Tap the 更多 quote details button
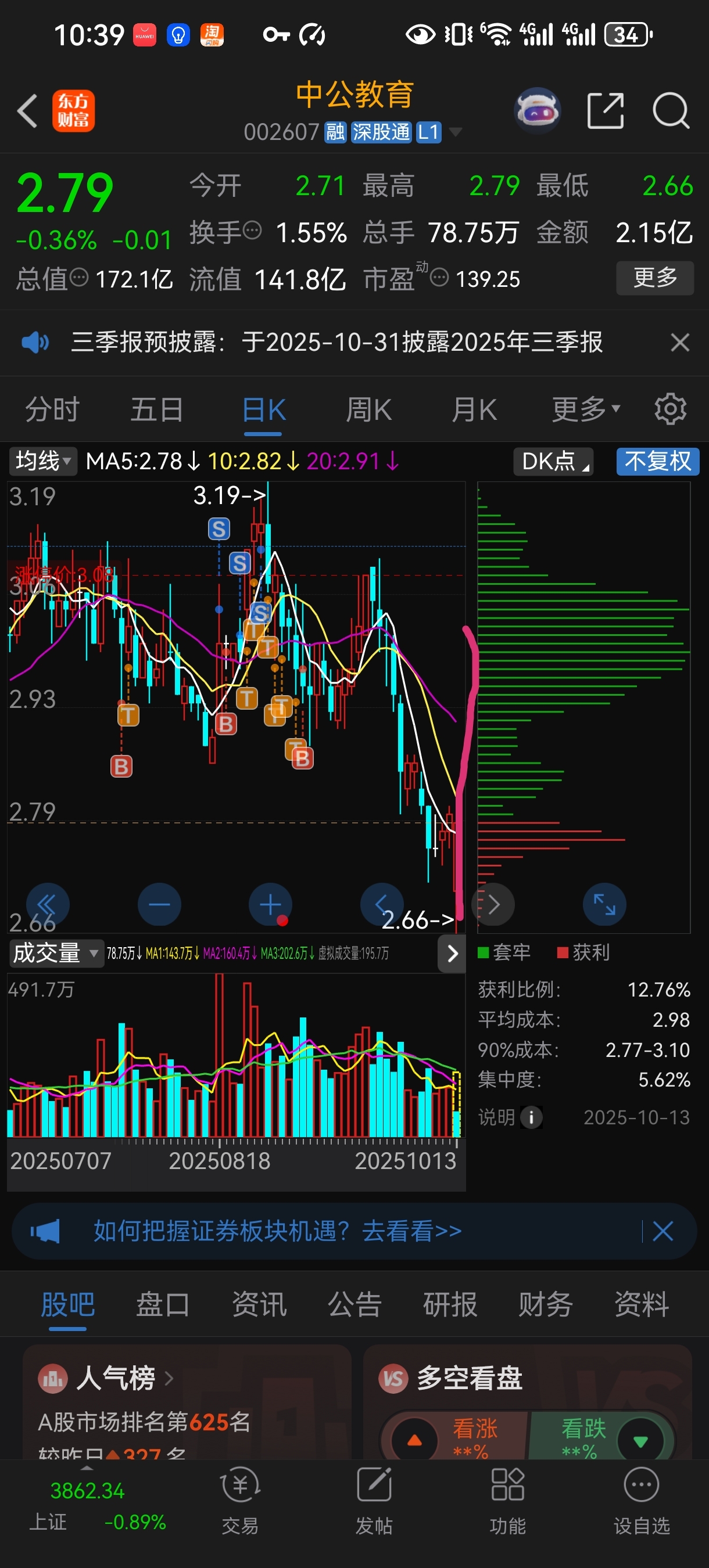The image size is (709, 1568). [655, 278]
